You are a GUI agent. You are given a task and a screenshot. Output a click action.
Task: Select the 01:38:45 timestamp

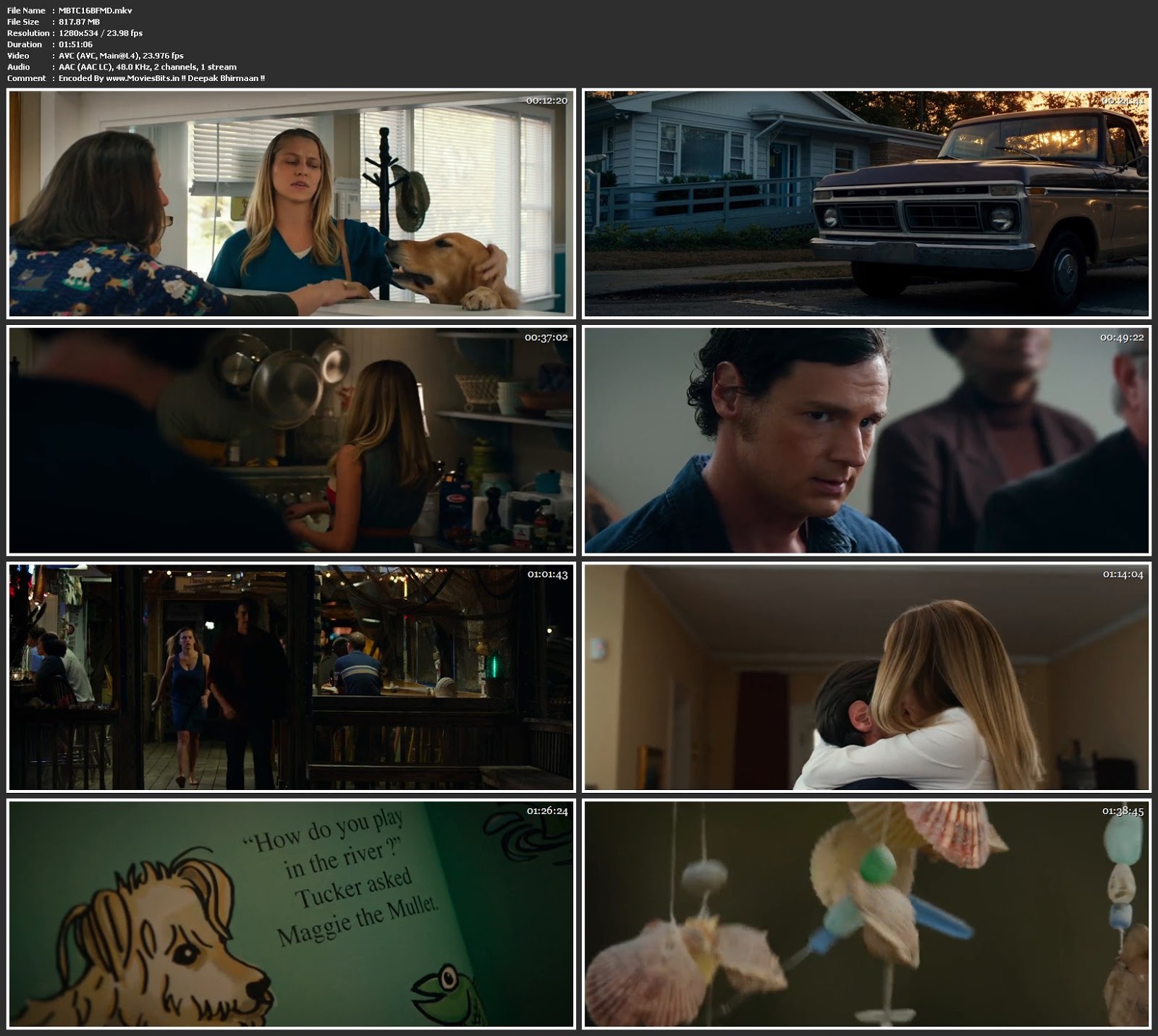[x=1123, y=811]
